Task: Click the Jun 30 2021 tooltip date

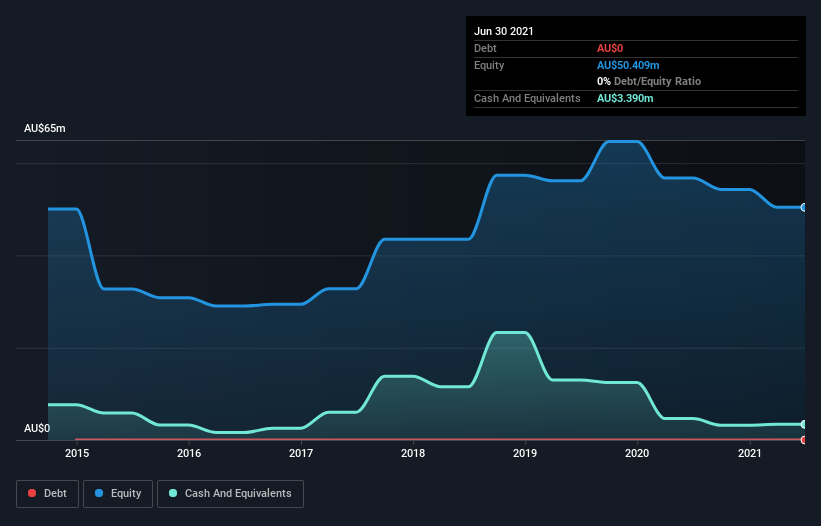Action: point(504,31)
